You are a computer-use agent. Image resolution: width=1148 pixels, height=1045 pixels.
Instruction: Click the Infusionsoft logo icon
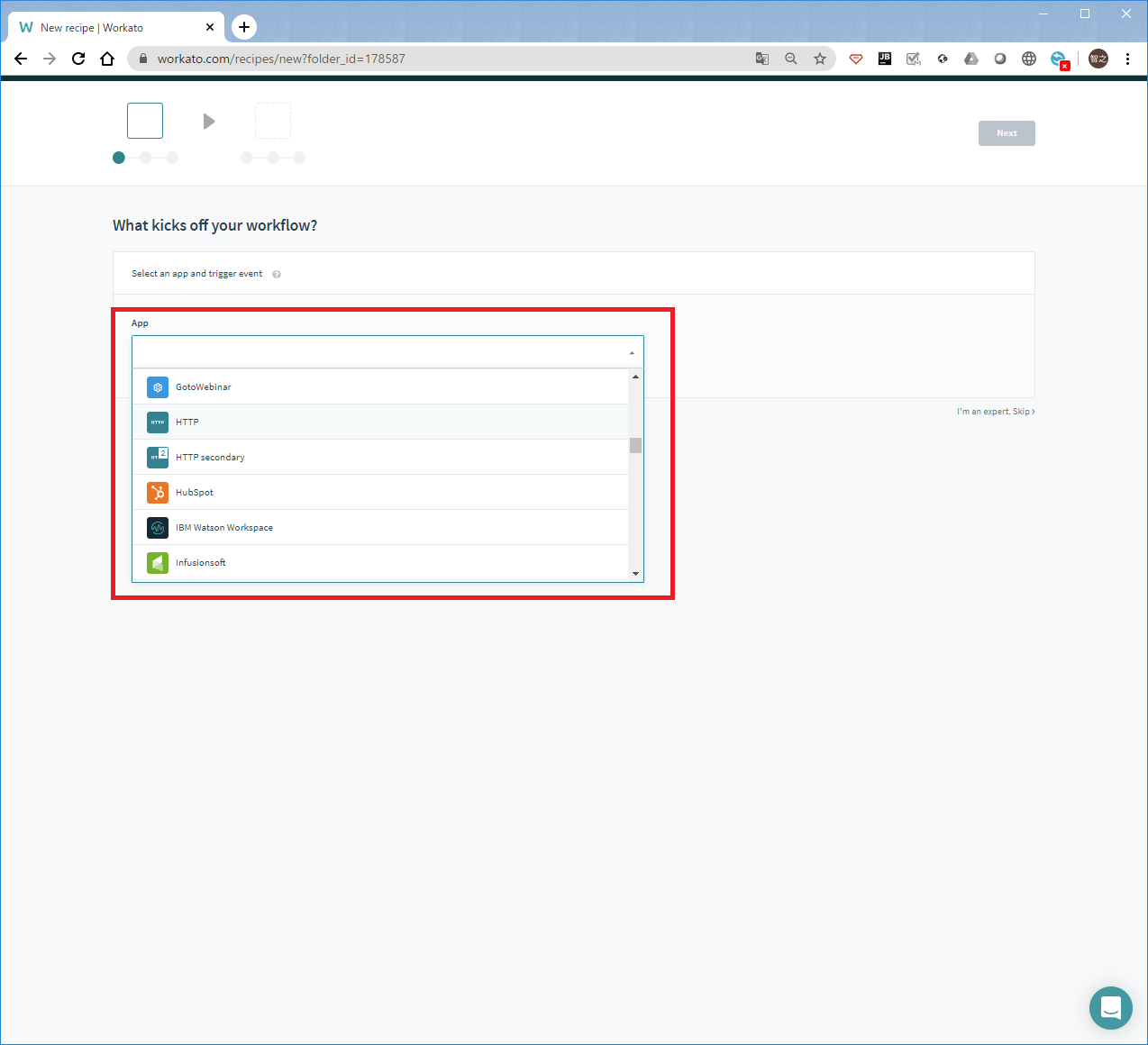[x=158, y=563]
